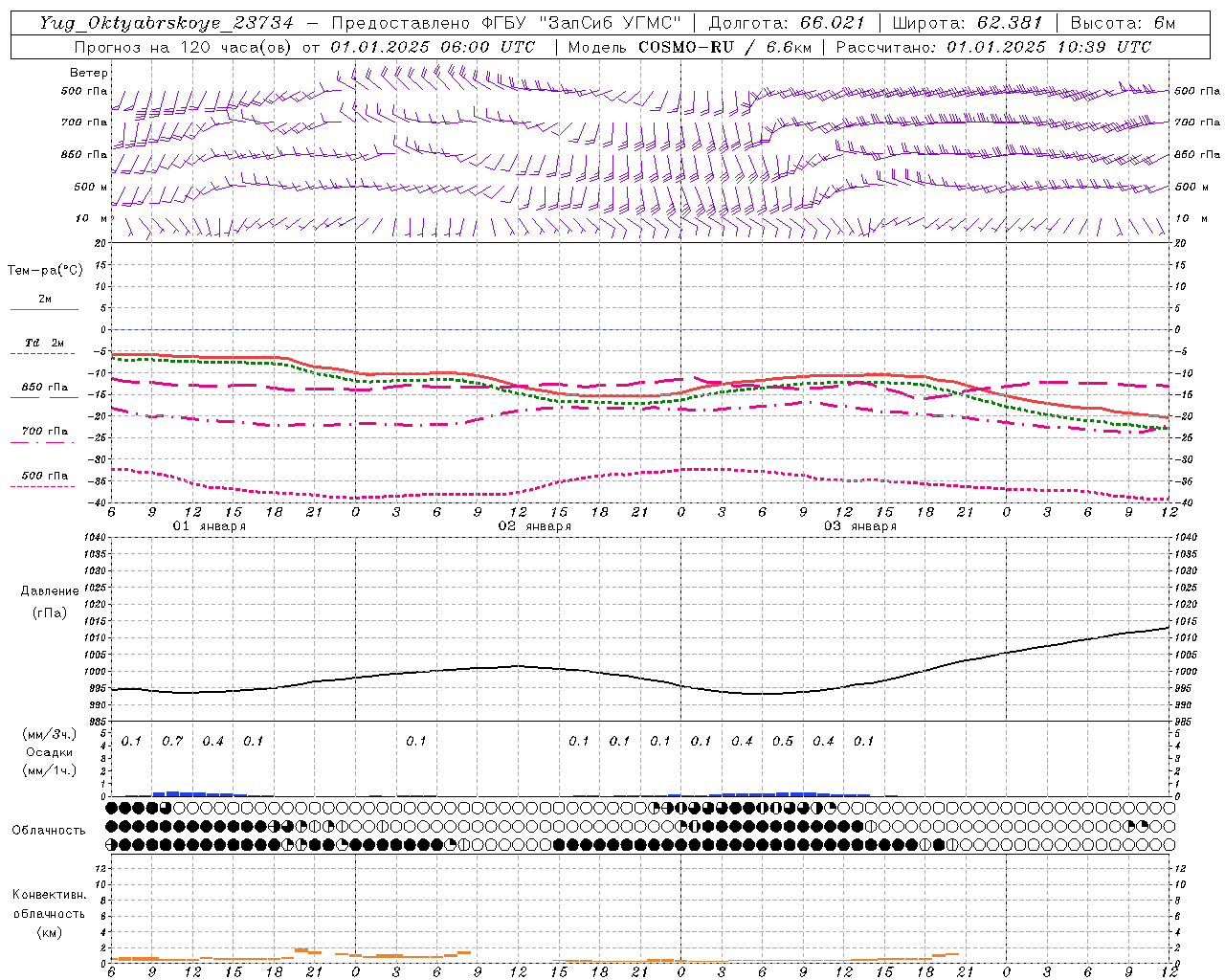Click the Давление pressure panel label
Viewport: 1225px width, 980px height.
click(49, 591)
